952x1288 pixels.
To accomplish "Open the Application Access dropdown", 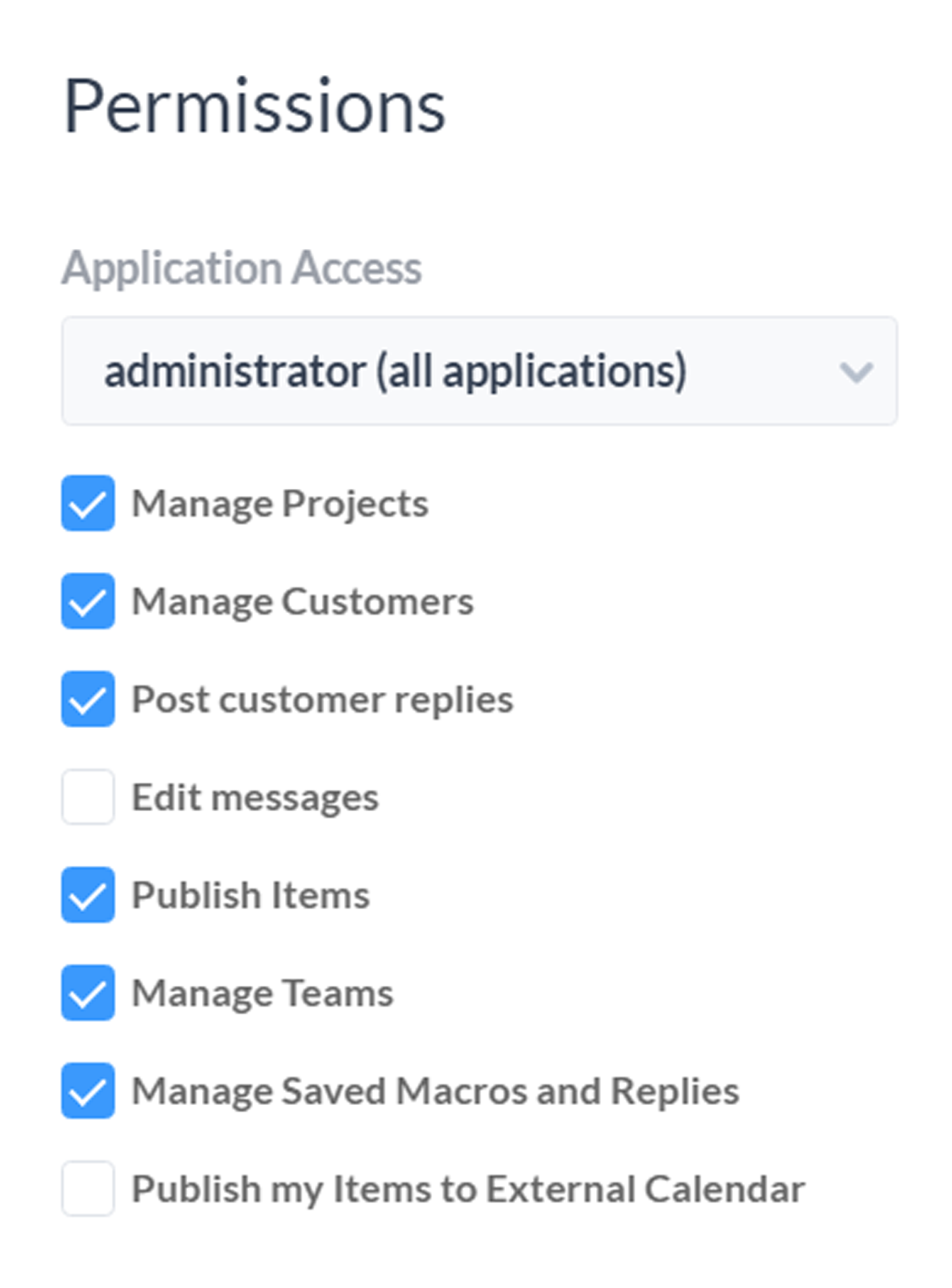I will 479,371.
